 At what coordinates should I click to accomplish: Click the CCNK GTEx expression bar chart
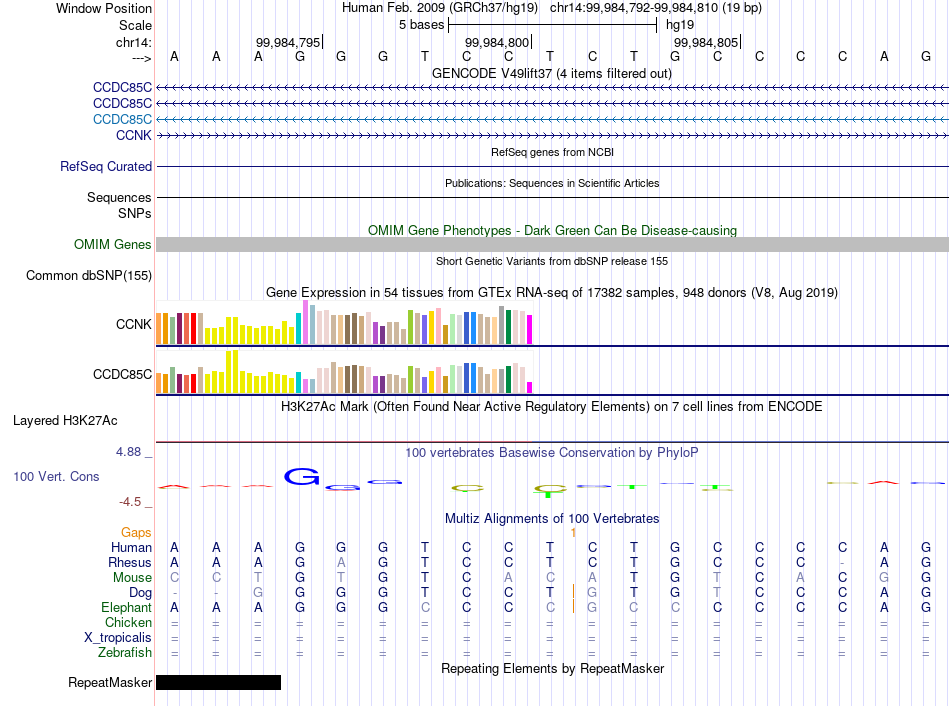click(x=344, y=322)
